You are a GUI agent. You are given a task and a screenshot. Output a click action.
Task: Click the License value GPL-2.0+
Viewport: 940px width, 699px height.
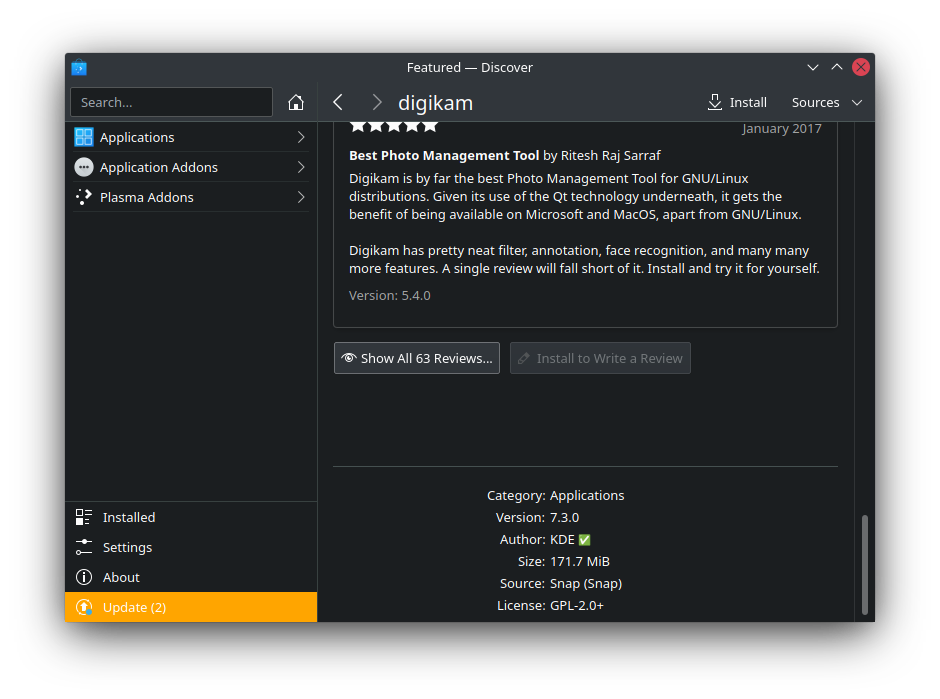click(577, 605)
